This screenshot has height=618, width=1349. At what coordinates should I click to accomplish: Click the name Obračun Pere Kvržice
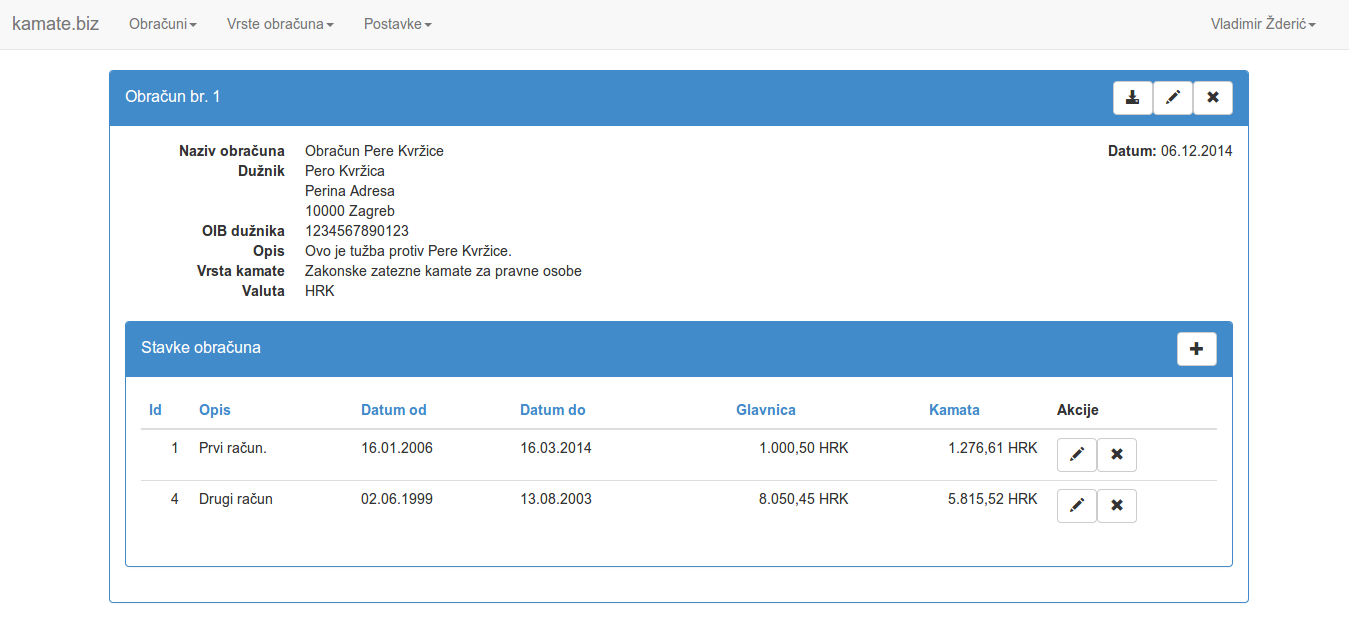click(x=374, y=151)
